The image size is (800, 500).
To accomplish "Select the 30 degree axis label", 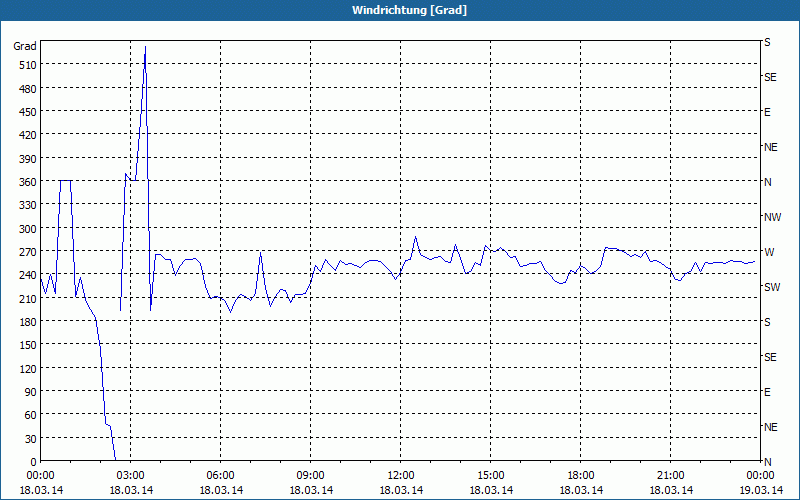I will 31,439.
